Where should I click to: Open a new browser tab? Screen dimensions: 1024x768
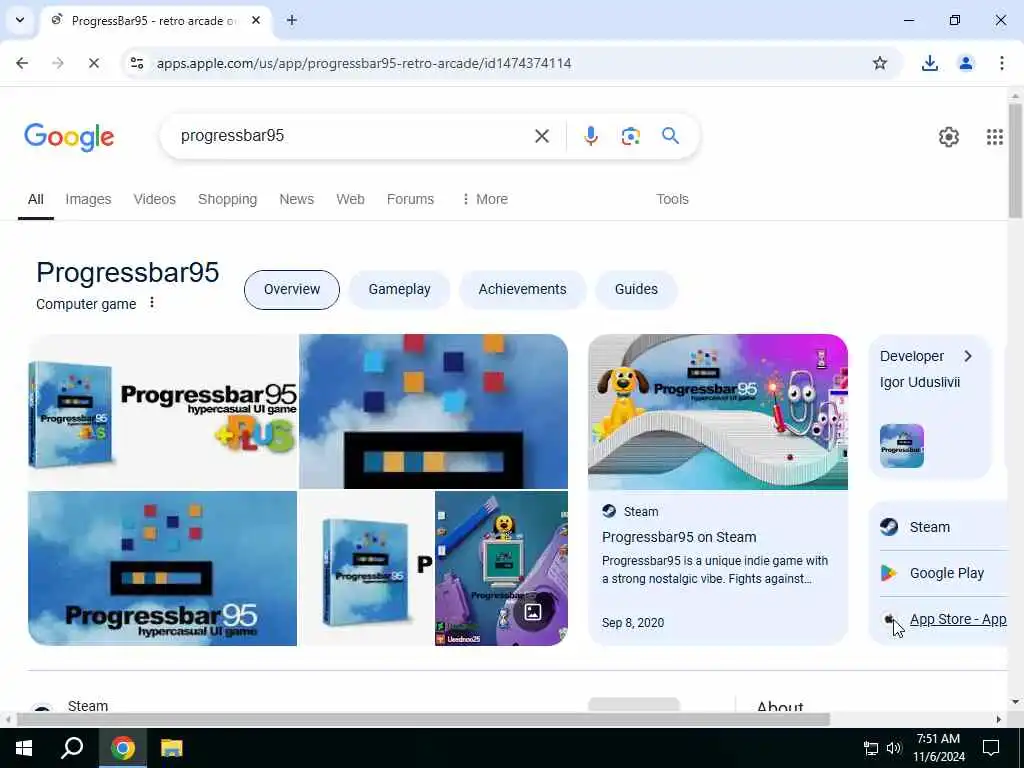[292, 20]
